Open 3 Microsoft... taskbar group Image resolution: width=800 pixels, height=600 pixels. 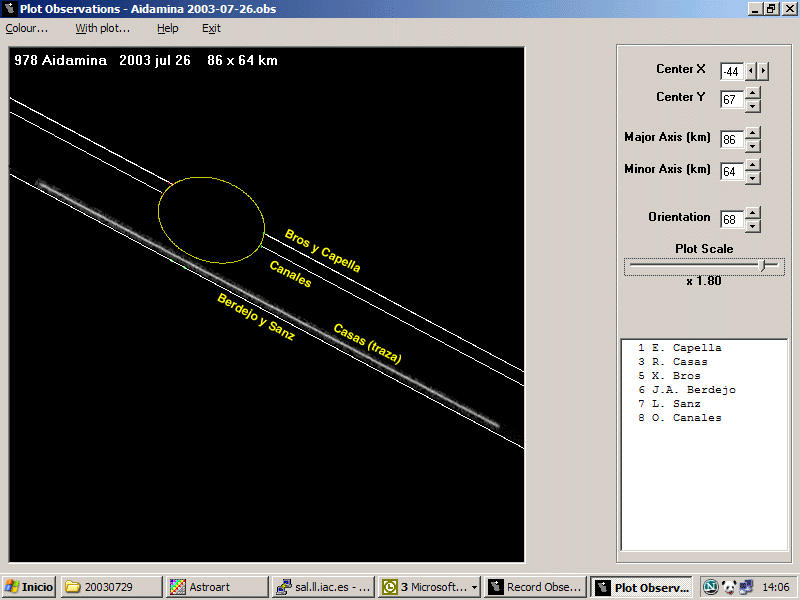(429, 587)
